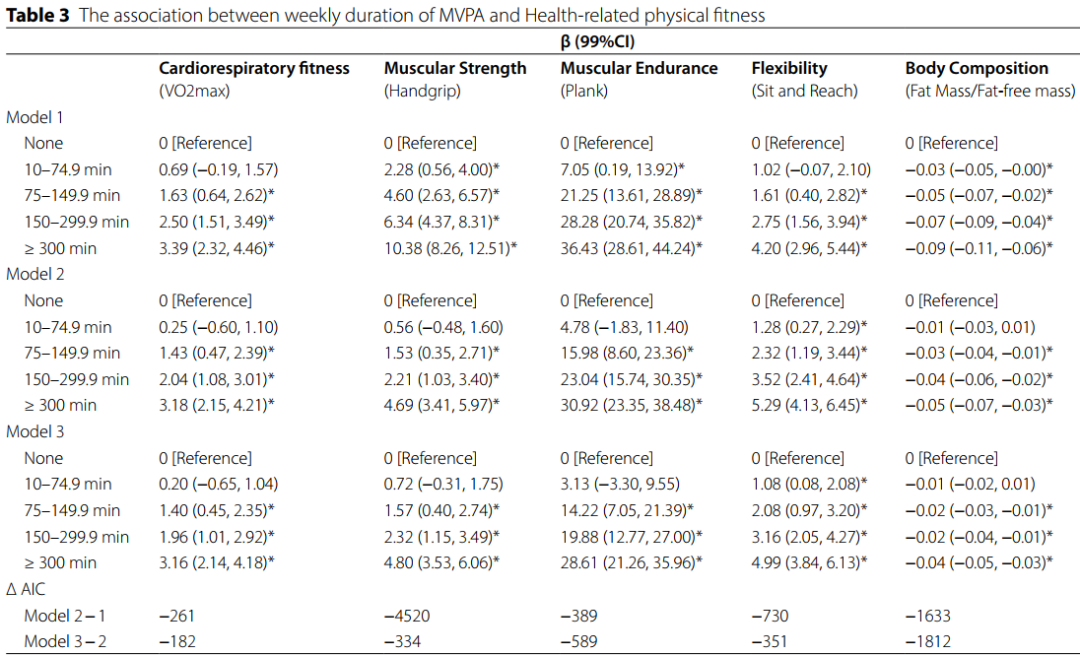Select the Body Composition column header
Screen dimensions: 1080x656
pos(976,69)
